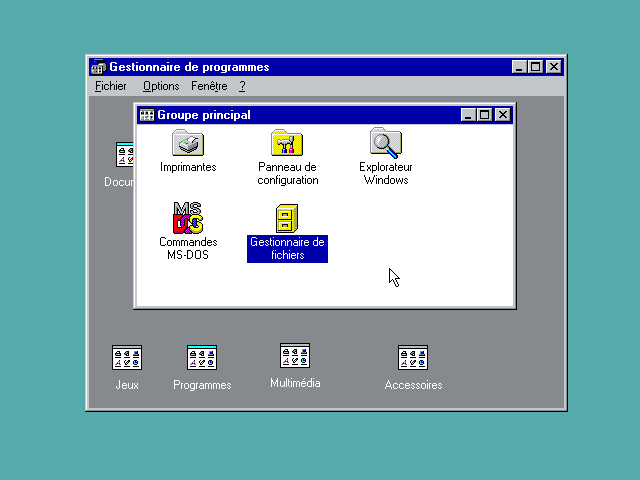
Task: Click the 'Programmes' group label
Action: coord(202,385)
